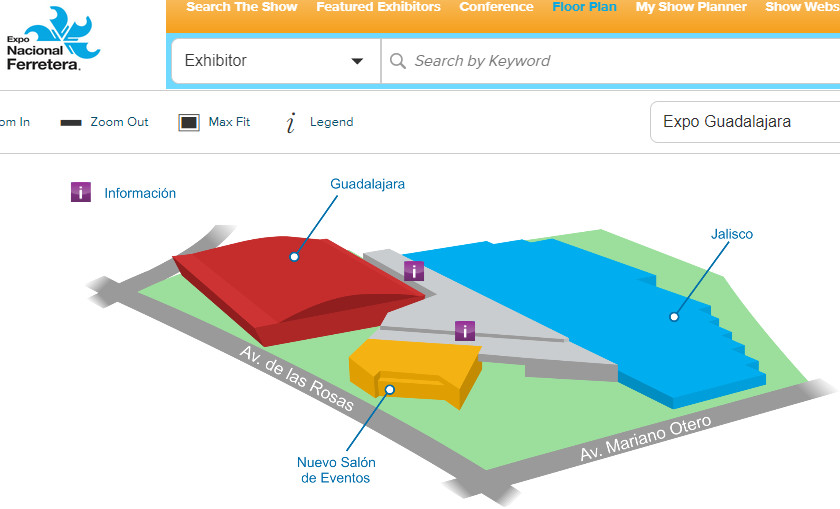Go to the Featured Exhibitors tab

tap(378, 7)
